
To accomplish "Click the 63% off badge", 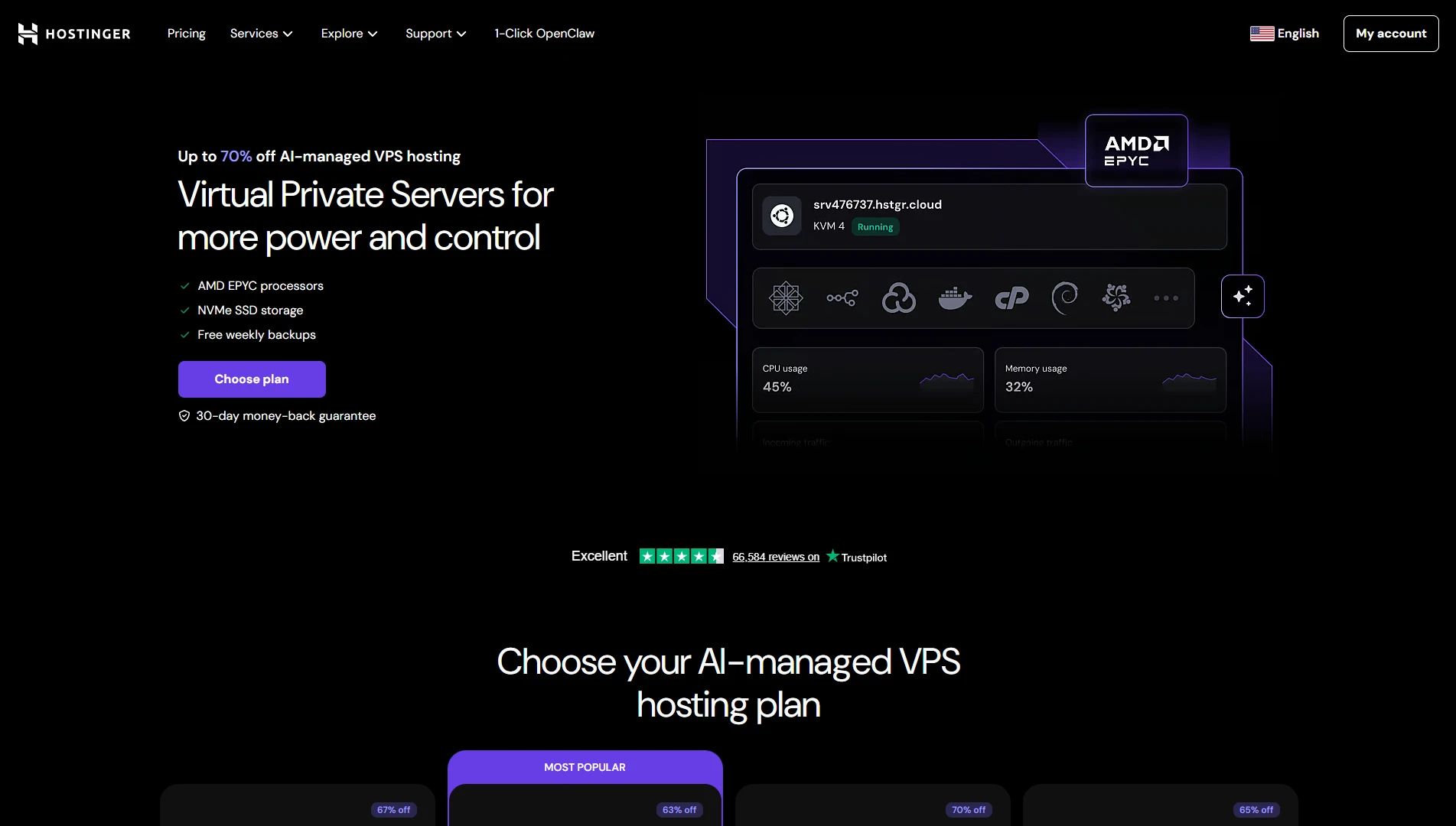I will [679, 810].
